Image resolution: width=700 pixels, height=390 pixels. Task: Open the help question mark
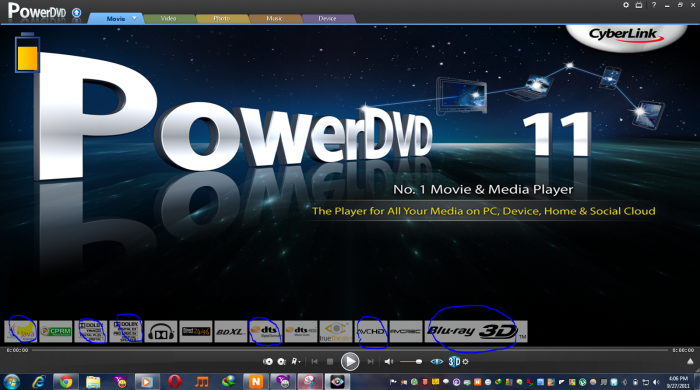654,5
